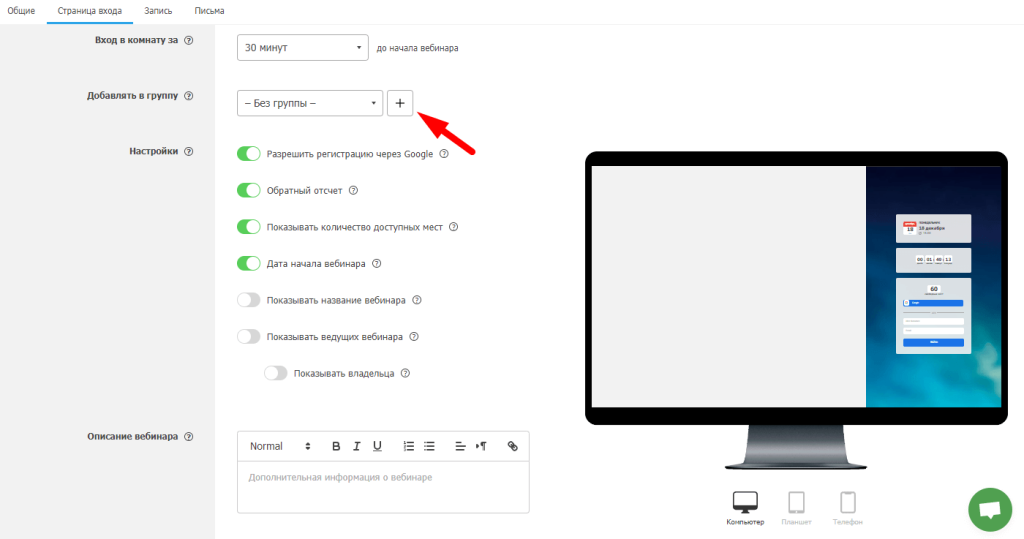
Task: Click help icon for Google registration option
Action: pos(444,154)
